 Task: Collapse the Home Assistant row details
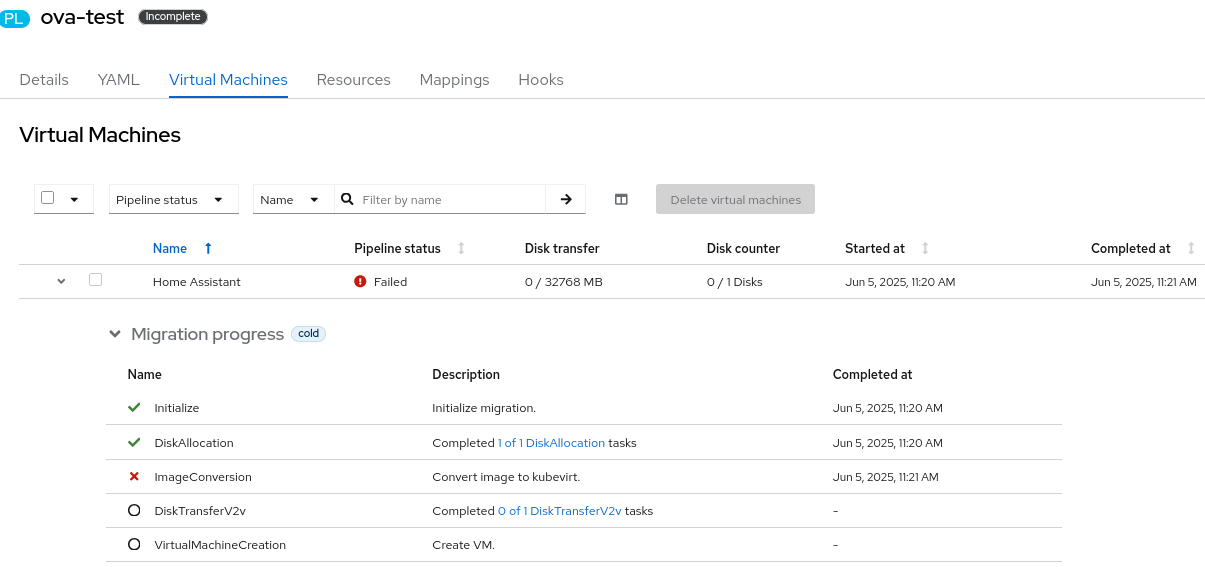[x=61, y=282]
